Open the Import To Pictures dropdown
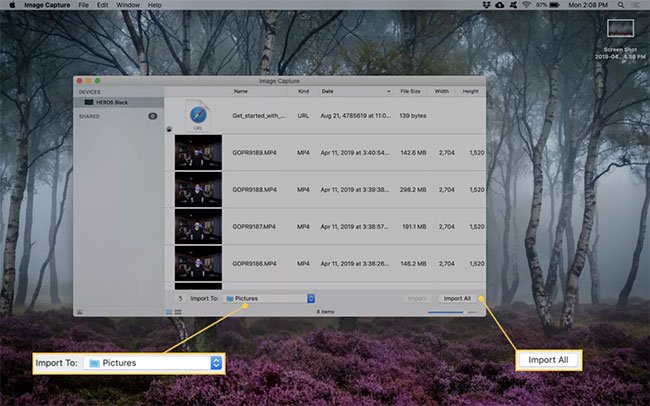The width and height of the screenshot is (650, 406). (x=269, y=298)
